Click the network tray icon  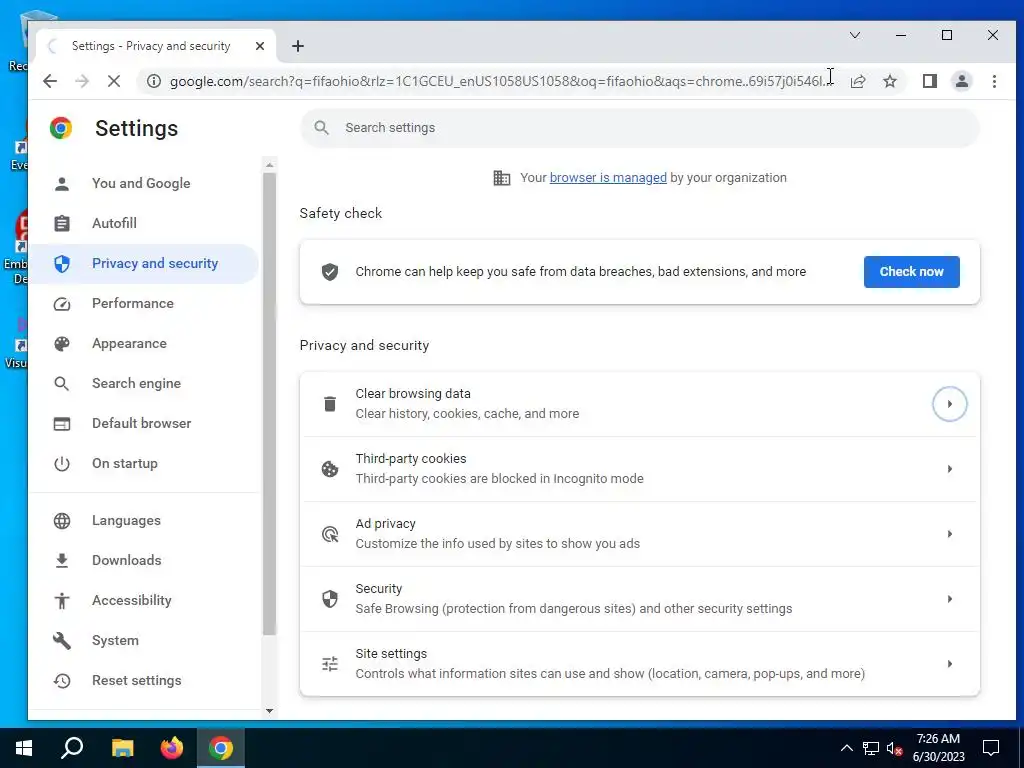pos(871,748)
